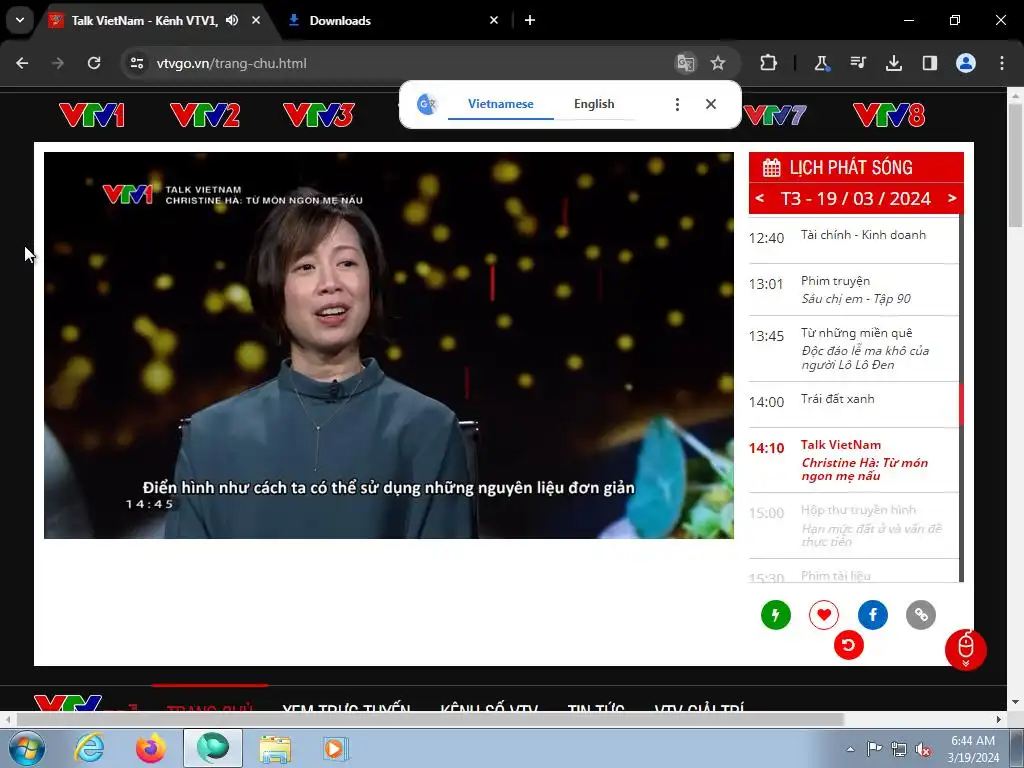
Task: Open Firefox from taskbar
Action: 151,748
